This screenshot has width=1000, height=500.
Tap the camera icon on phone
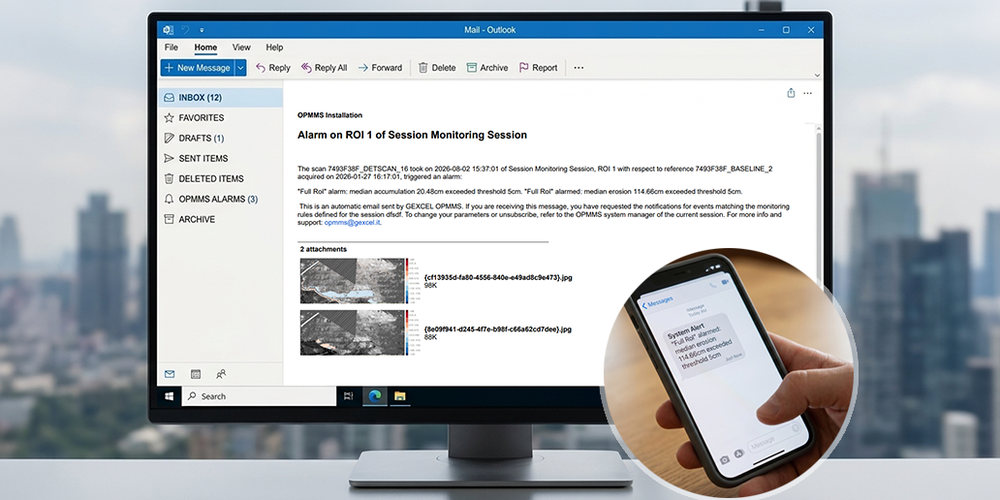click(724, 459)
